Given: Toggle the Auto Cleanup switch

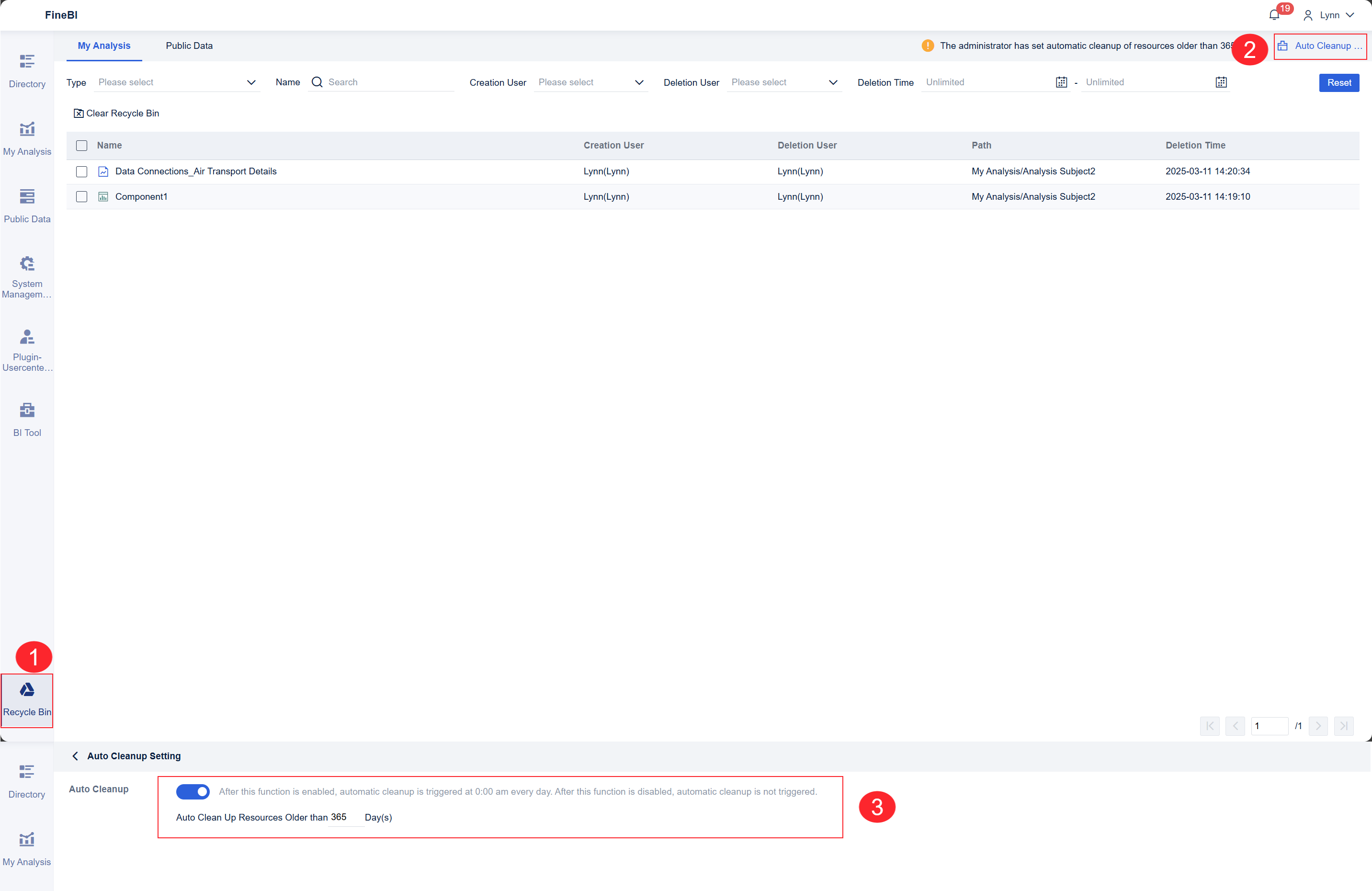Looking at the screenshot, I should click(193, 791).
